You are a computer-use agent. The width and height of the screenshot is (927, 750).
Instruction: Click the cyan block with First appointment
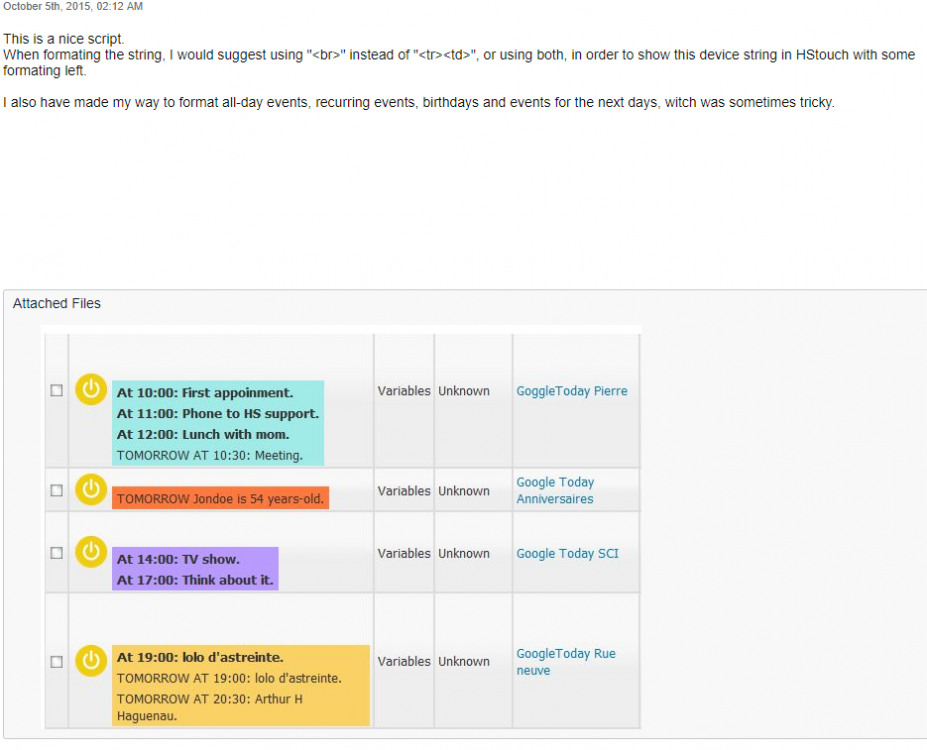click(x=218, y=423)
